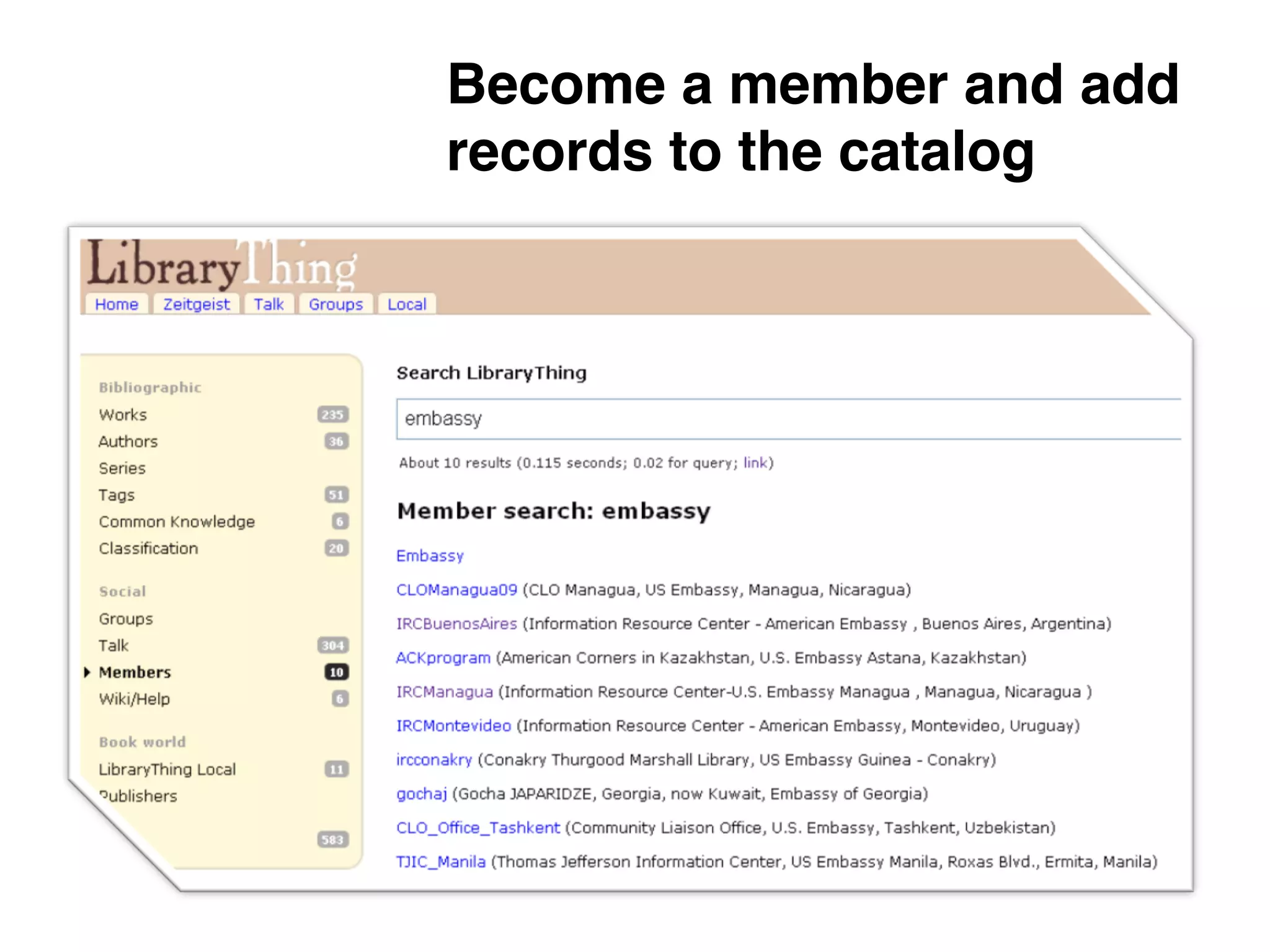Open Wiki/Help in sidebar
The width and height of the screenshot is (1270, 952).
click(x=134, y=699)
